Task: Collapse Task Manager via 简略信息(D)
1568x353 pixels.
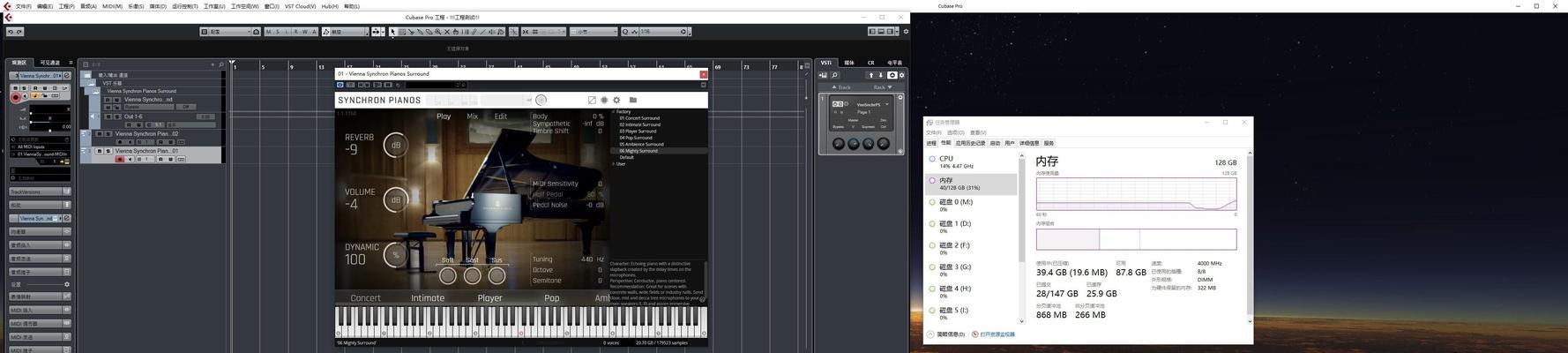Action: coord(946,334)
